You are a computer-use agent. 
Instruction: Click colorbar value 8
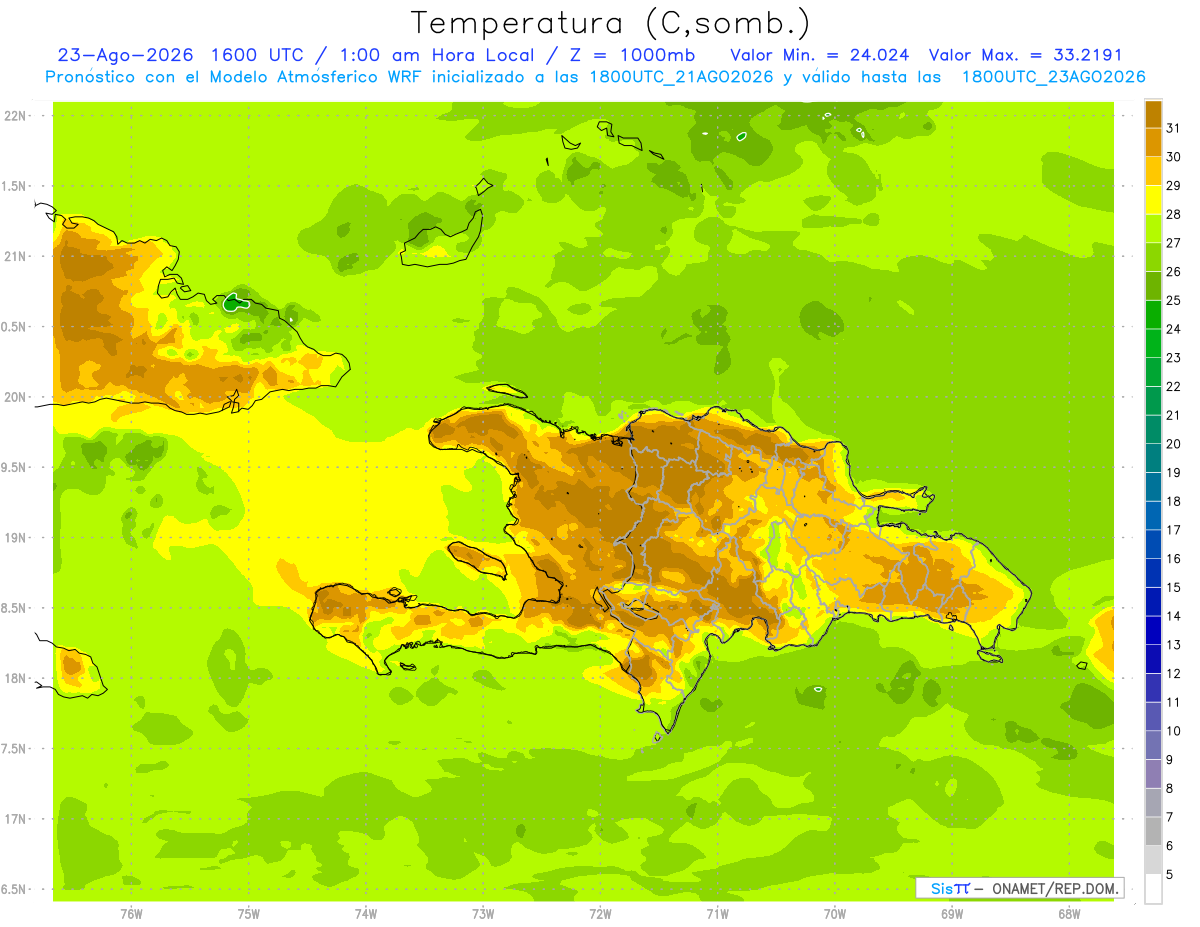coord(1169,789)
